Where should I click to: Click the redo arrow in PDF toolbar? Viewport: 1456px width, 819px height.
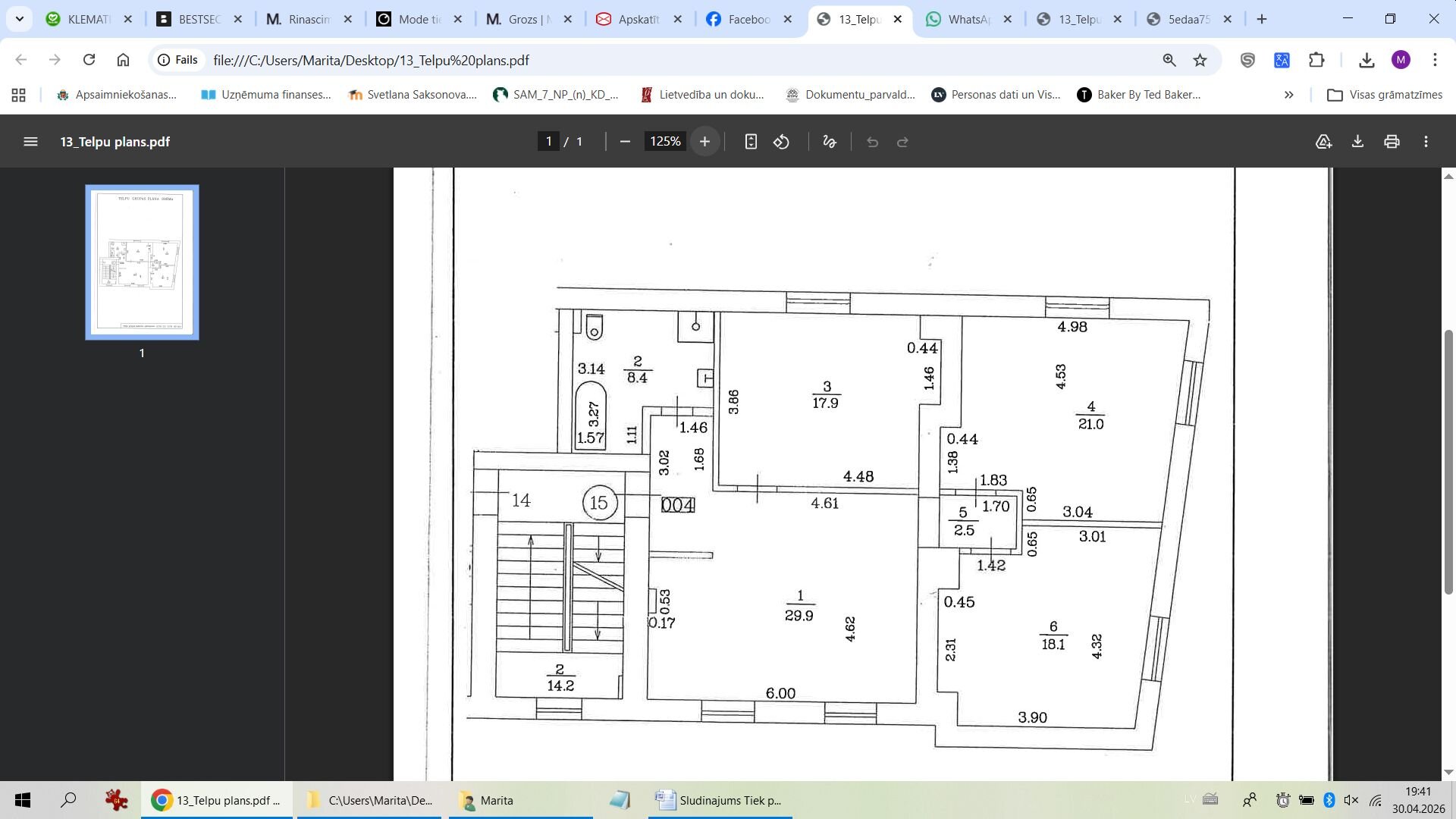pos(902,142)
